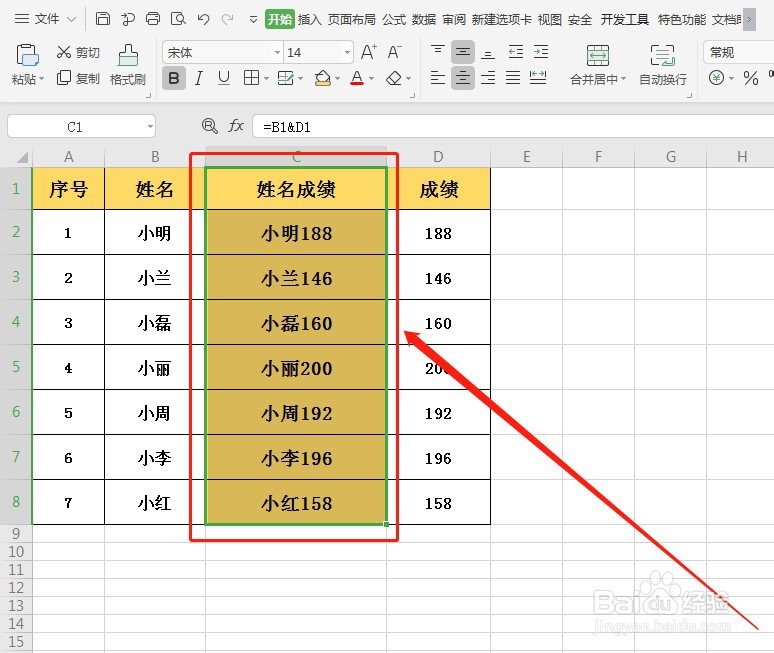Decrease font size with A- icon
This screenshot has width=774, height=653.
(x=394, y=52)
